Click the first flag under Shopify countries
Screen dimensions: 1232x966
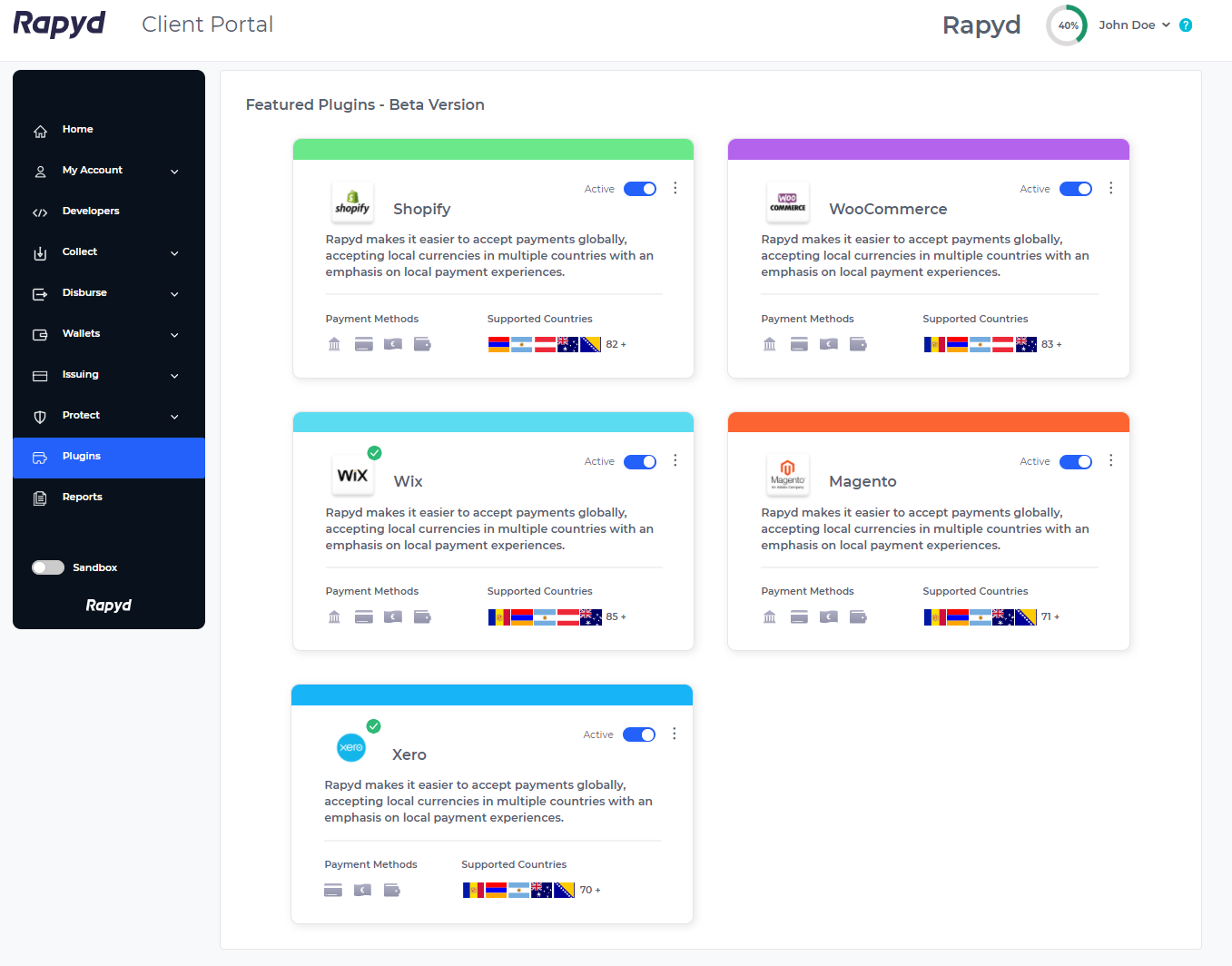click(498, 344)
